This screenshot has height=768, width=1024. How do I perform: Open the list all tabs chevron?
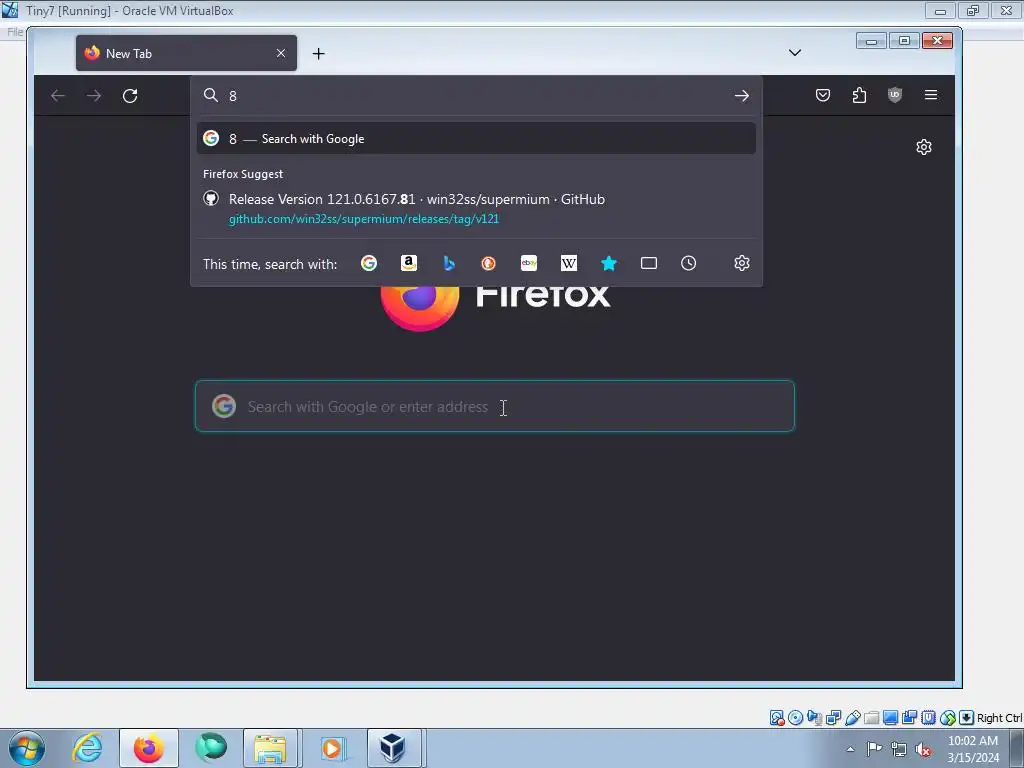click(x=795, y=53)
